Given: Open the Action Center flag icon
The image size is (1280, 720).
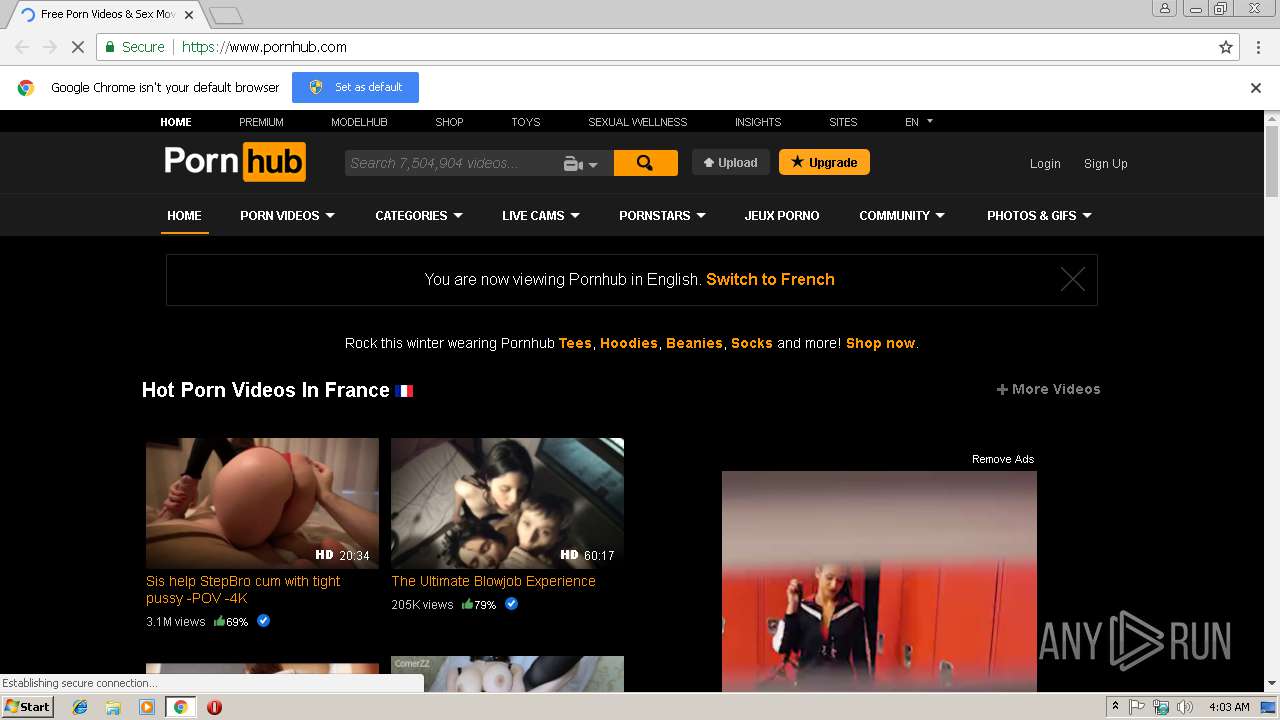Looking at the screenshot, I should [1137, 707].
